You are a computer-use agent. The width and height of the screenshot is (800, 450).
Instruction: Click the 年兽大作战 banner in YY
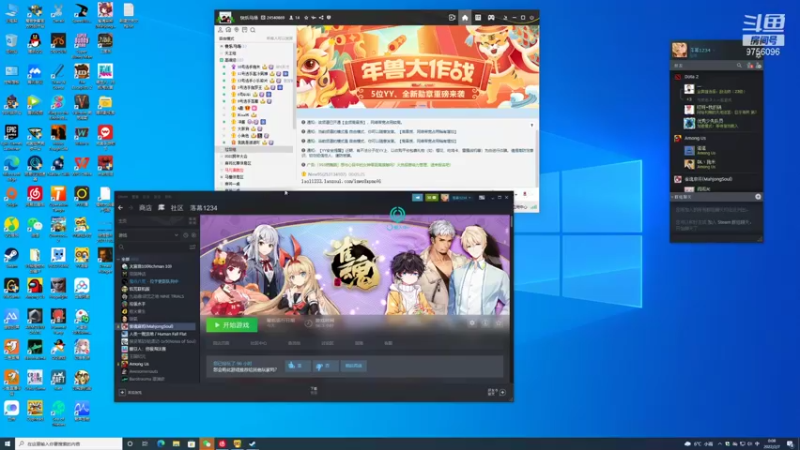point(417,66)
